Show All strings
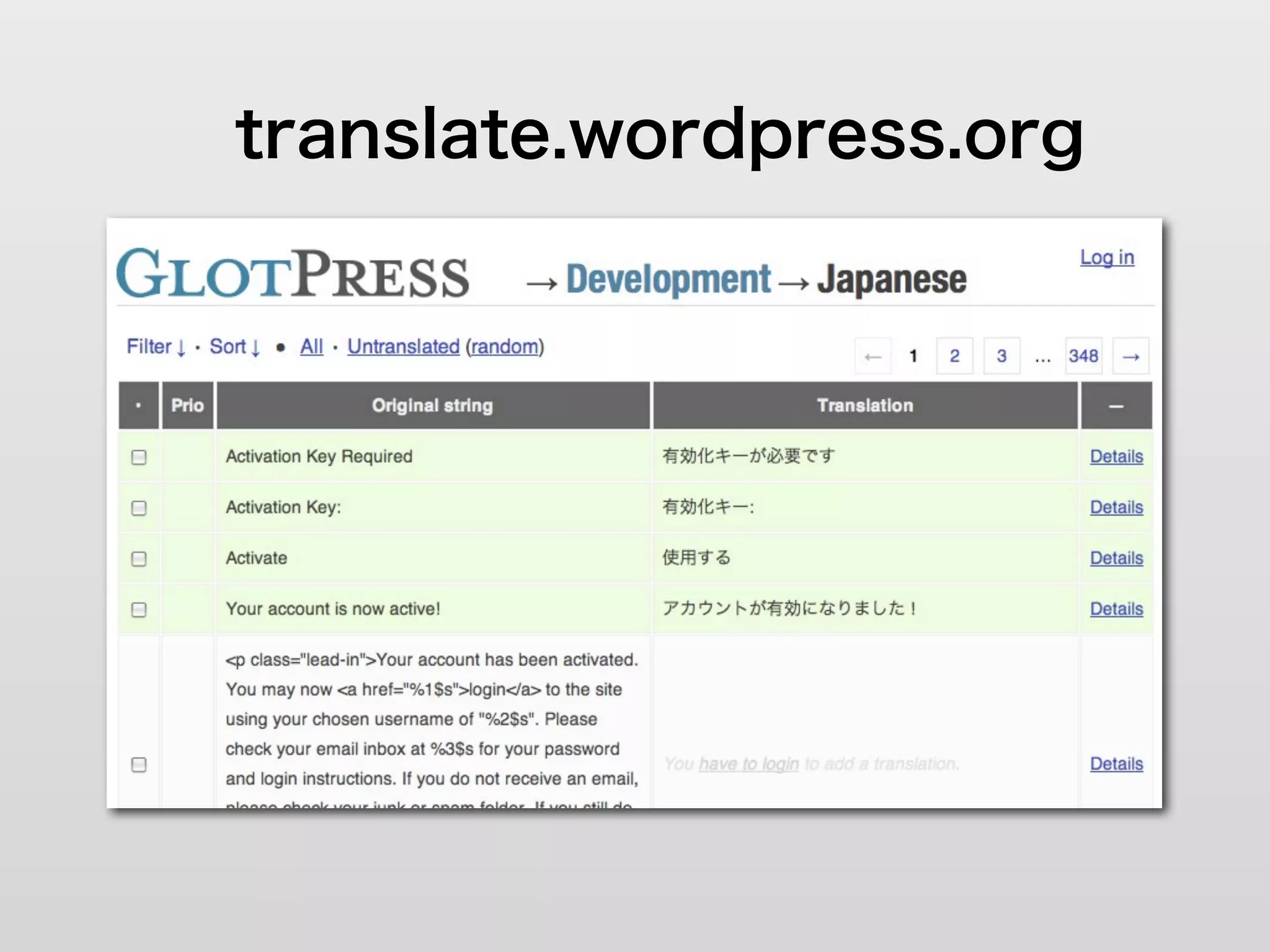Image resolution: width=1270 pixels, height=952 pixels. 311,346
